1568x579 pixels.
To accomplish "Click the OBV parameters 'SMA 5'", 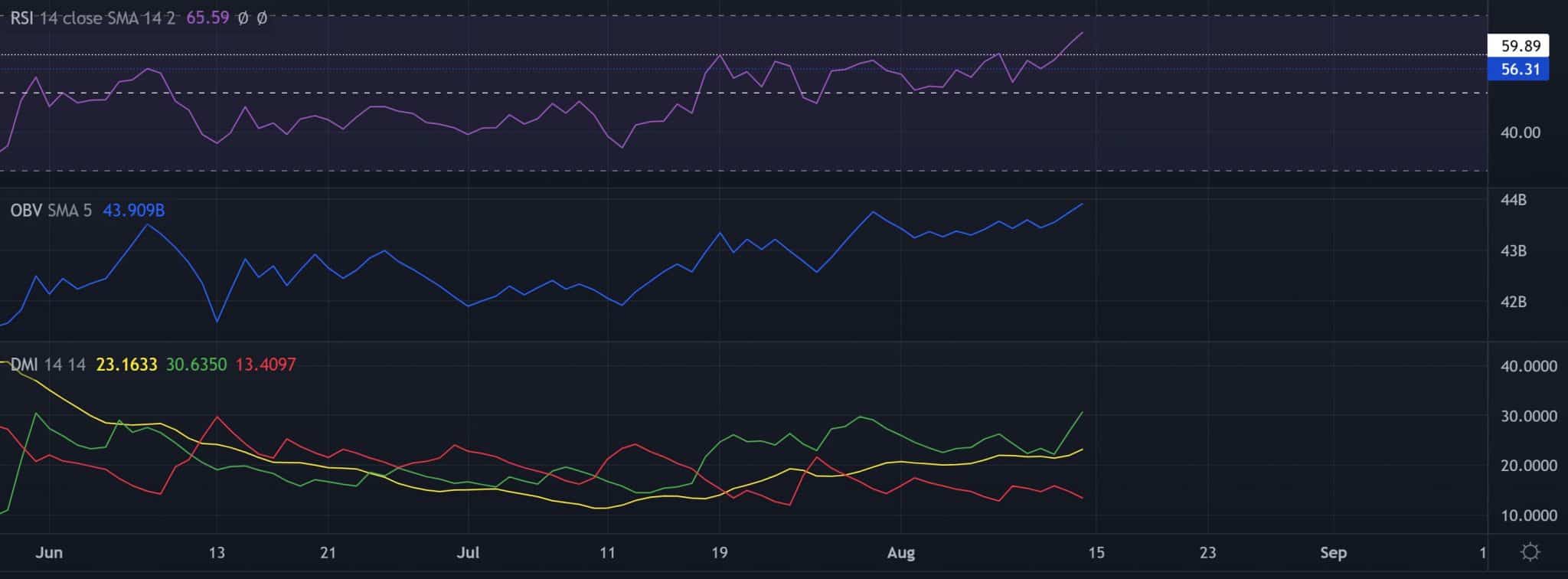I will 70,210.
